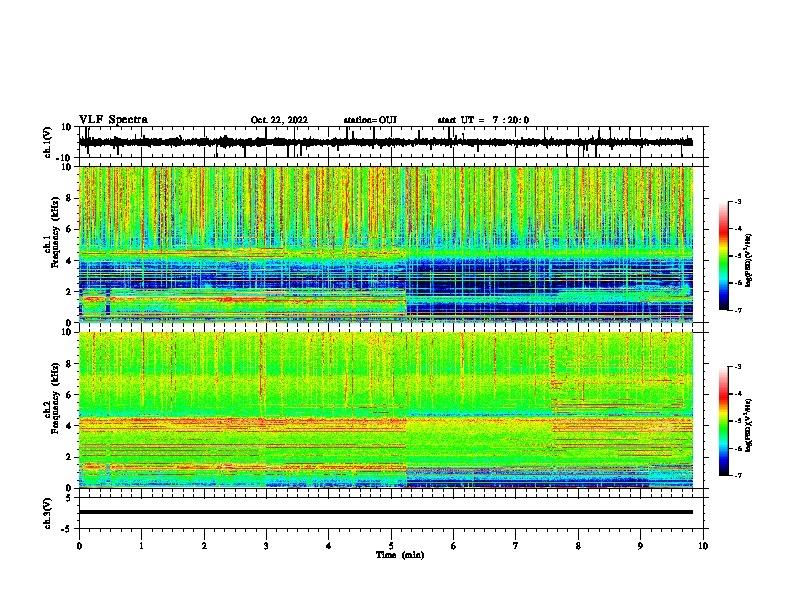792x612 pixels.
Task: Click the "-7" tick on ch.2 color bar
Action: tap(738, 475)
